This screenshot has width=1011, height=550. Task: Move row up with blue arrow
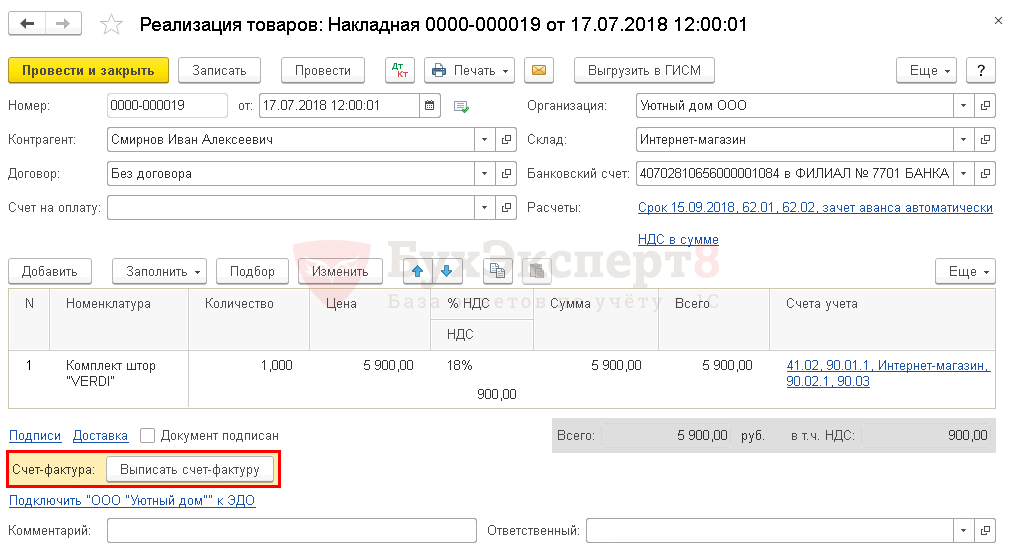coord(418,271)
